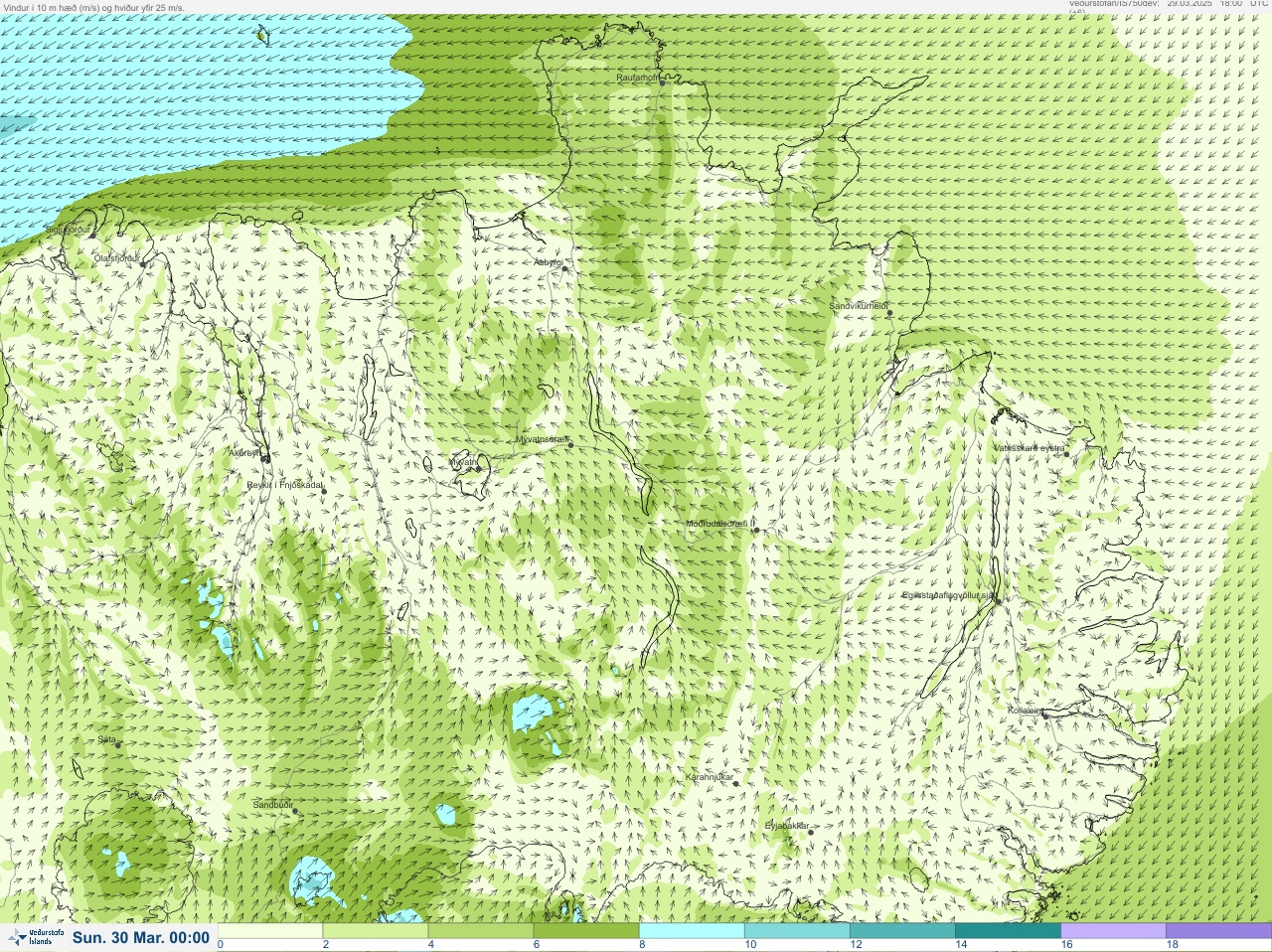Select the 10-12 m/s turquoise legend color
This screenshot has width=1272, height=952.
[x=797, y=931]
